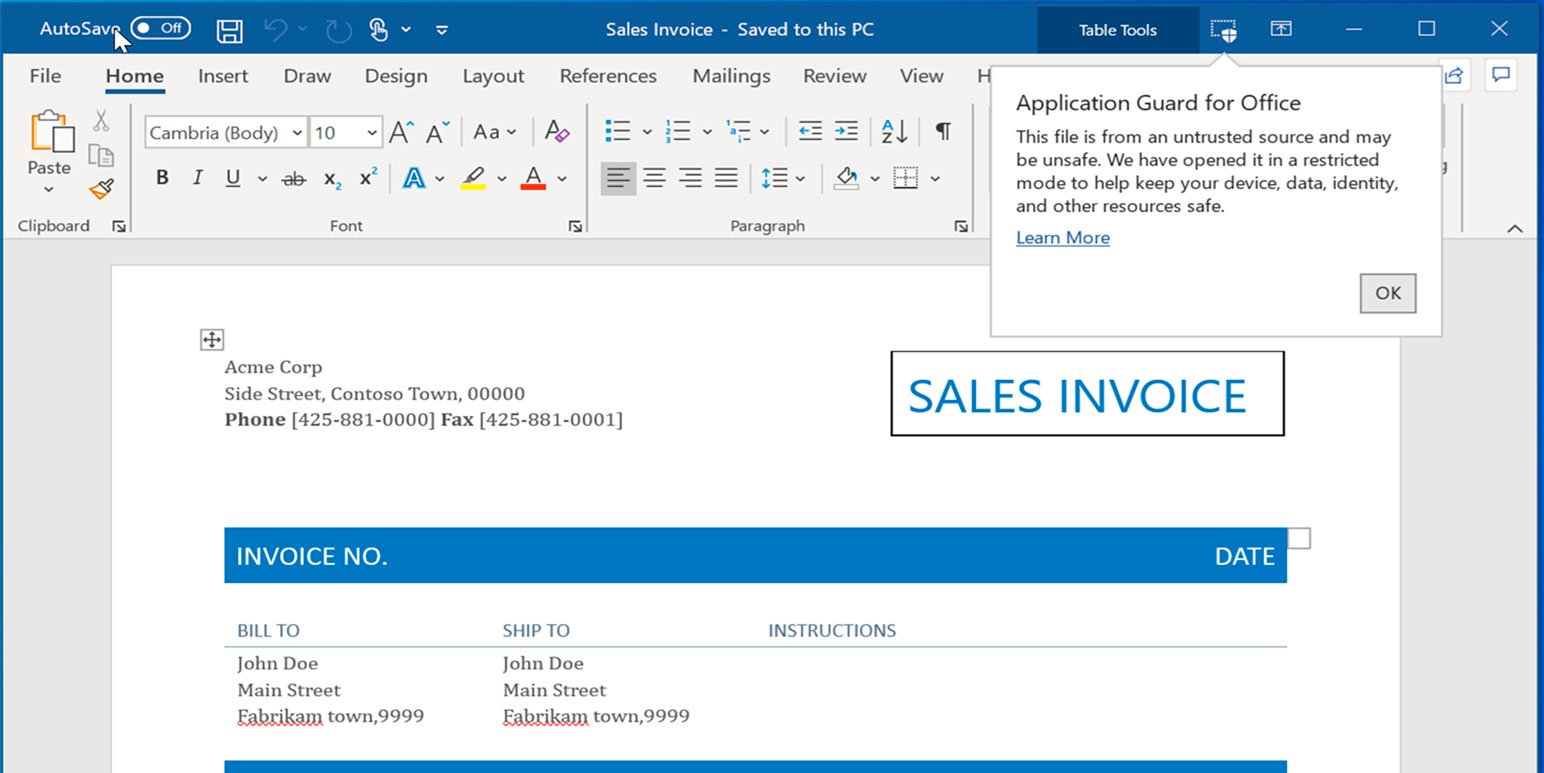Image resolution: width=1544 pixels, height=773 pixels.
Task: Toggle superscript formatting
Action: point(366,178)
